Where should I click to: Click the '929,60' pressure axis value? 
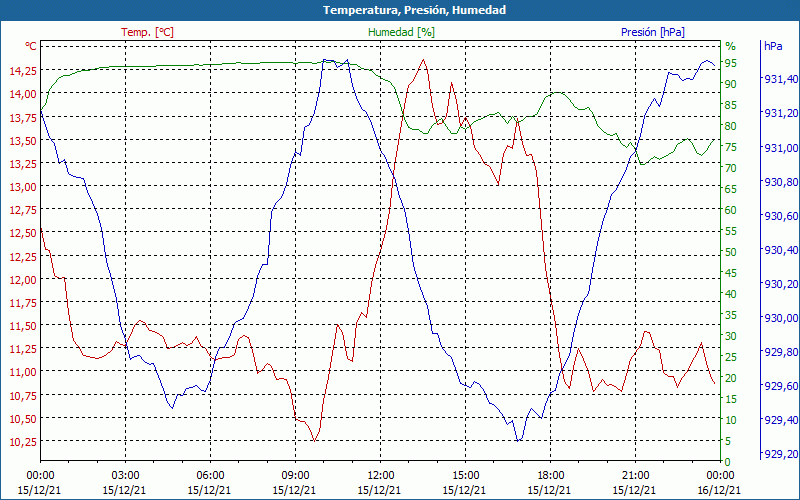tap(780, 386)
